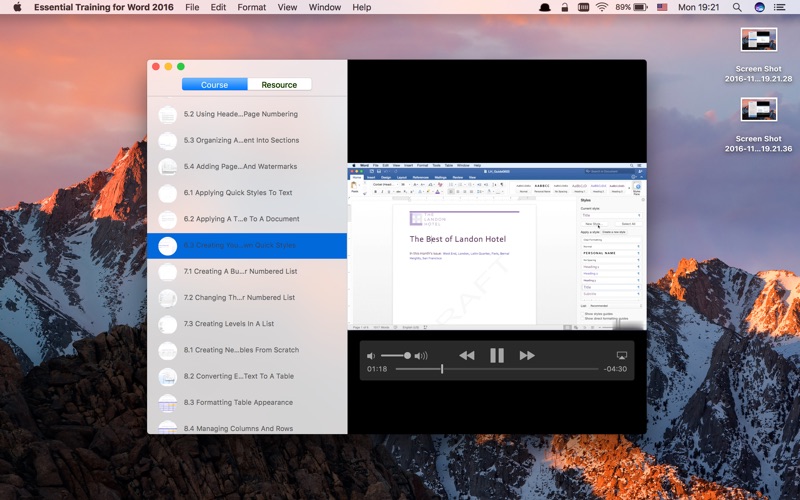Viewport: 800px width, 500px height.
Task: Select Screen Shot 2016-11...19.21.28 desktop file
Action: [x=759, y=55]
